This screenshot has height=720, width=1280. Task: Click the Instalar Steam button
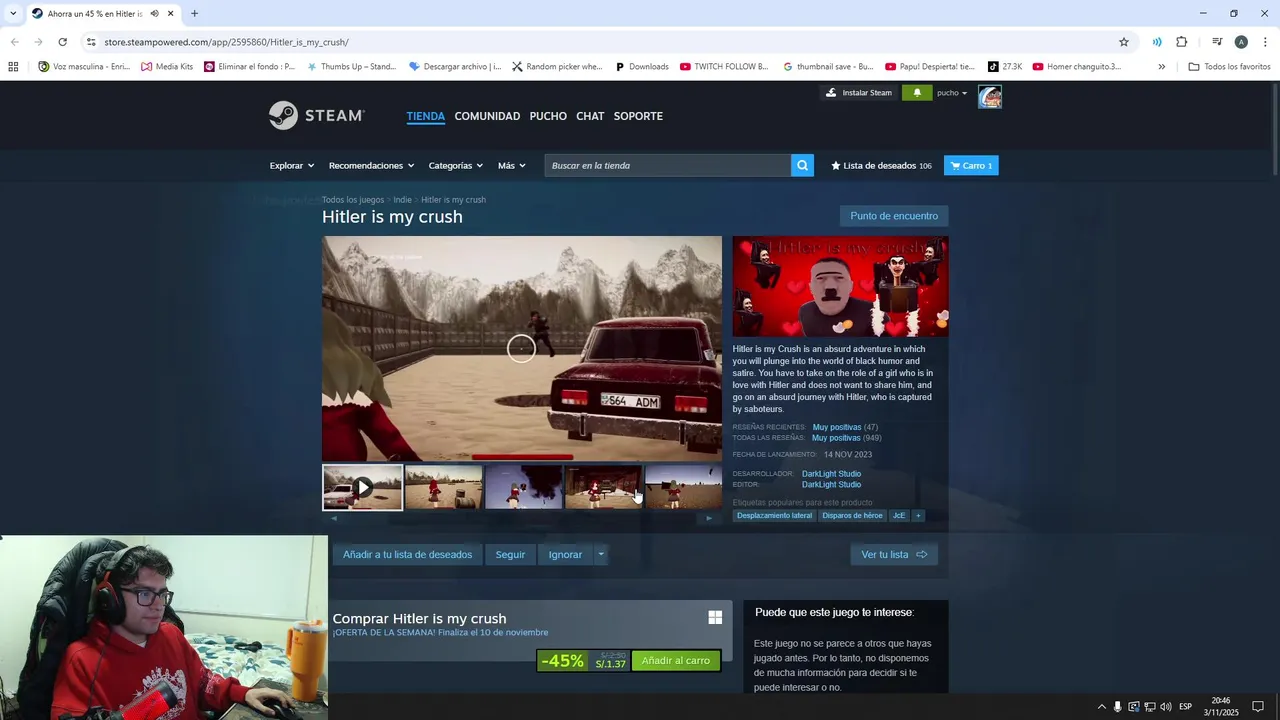coord(858,93)
